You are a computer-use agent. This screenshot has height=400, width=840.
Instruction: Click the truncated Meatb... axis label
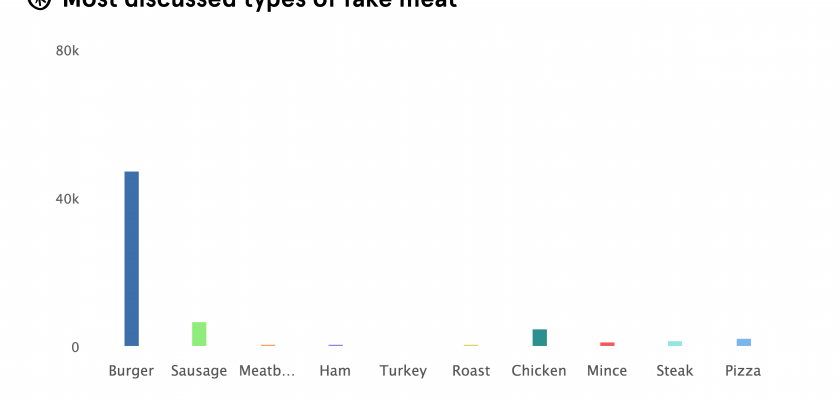[267, 371]
